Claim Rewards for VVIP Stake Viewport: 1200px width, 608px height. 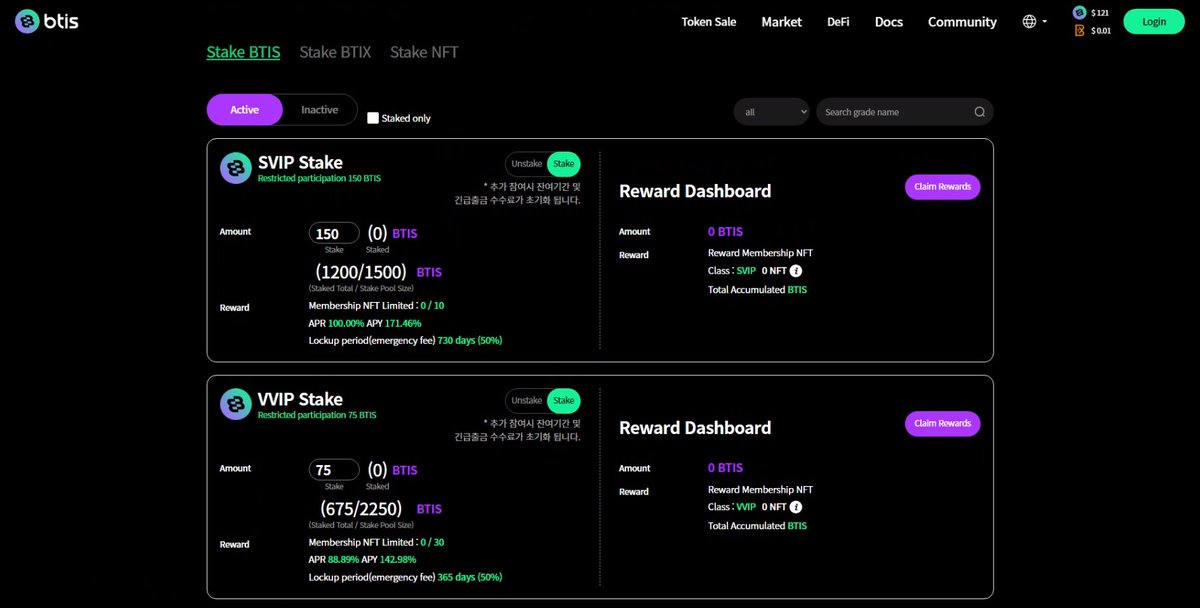click(943, 423)
